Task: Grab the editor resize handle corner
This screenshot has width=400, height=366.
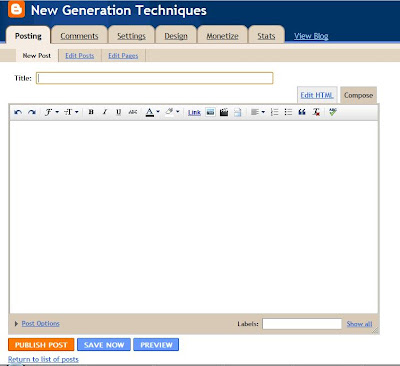Action: pyautogui.click(x=375, y=330)
